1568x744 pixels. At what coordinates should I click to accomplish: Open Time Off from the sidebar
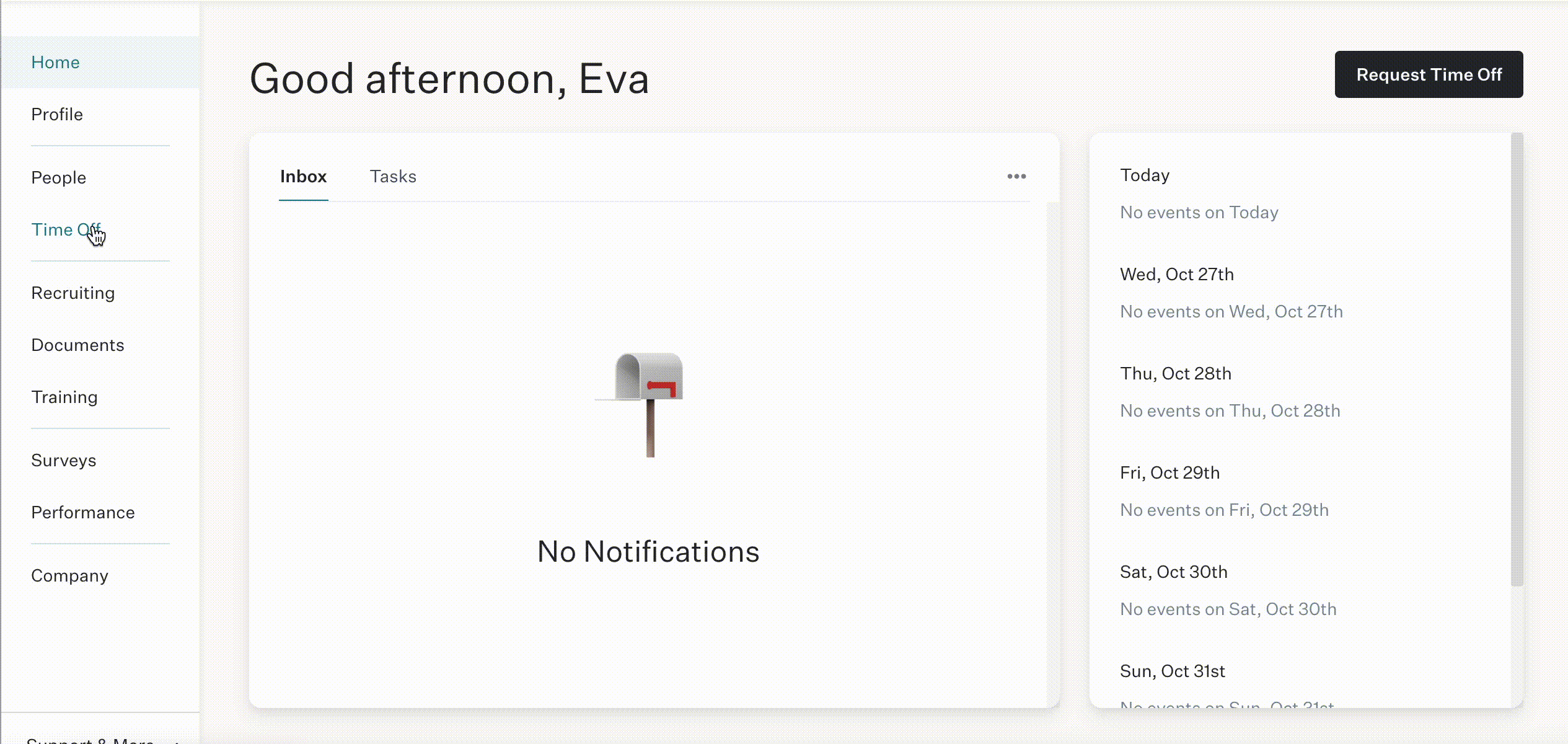(x=66, y=230)
